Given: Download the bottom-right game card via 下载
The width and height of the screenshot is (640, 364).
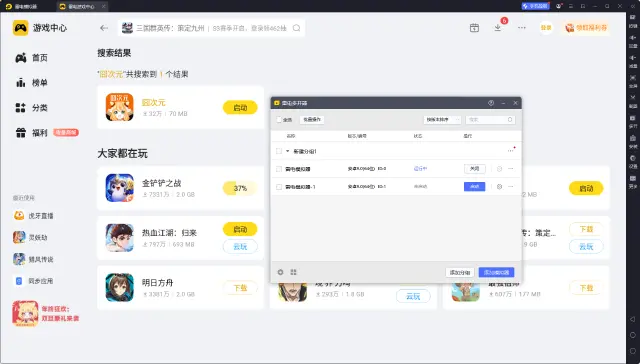Looking at the screenshot, I should [586, 288].
